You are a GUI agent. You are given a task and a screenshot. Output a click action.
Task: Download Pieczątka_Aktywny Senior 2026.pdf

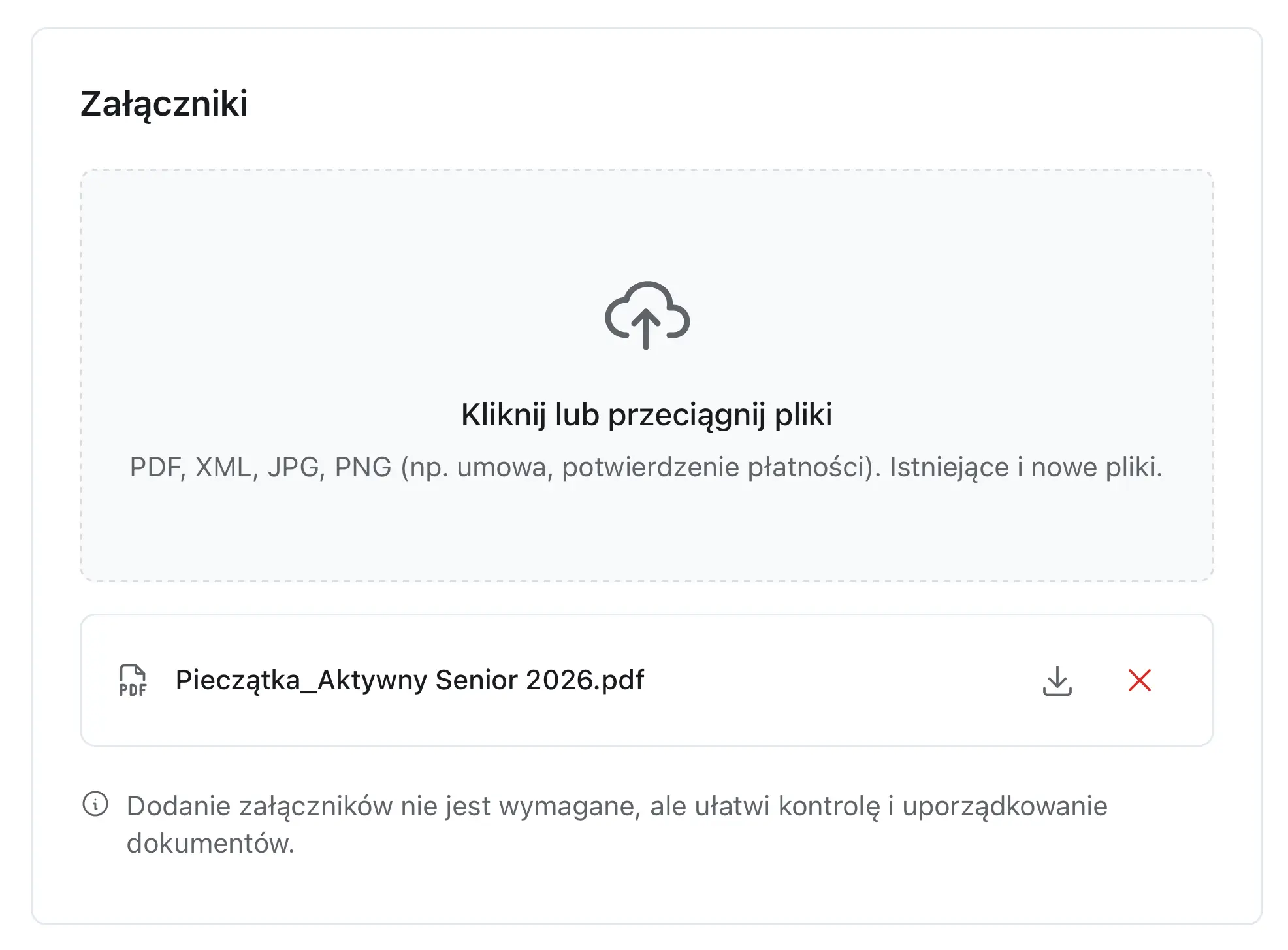1058,681
